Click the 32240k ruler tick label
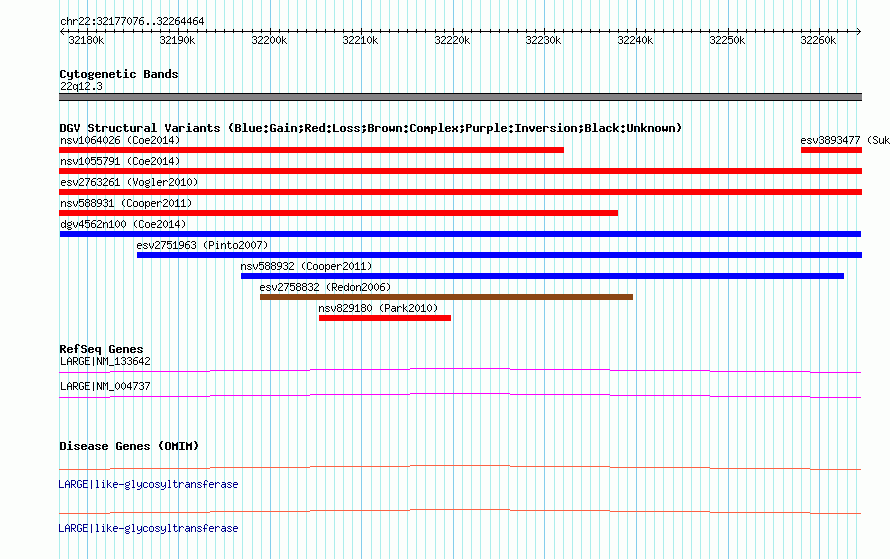Viewport: 890px width, 559px height. [635, 40]
